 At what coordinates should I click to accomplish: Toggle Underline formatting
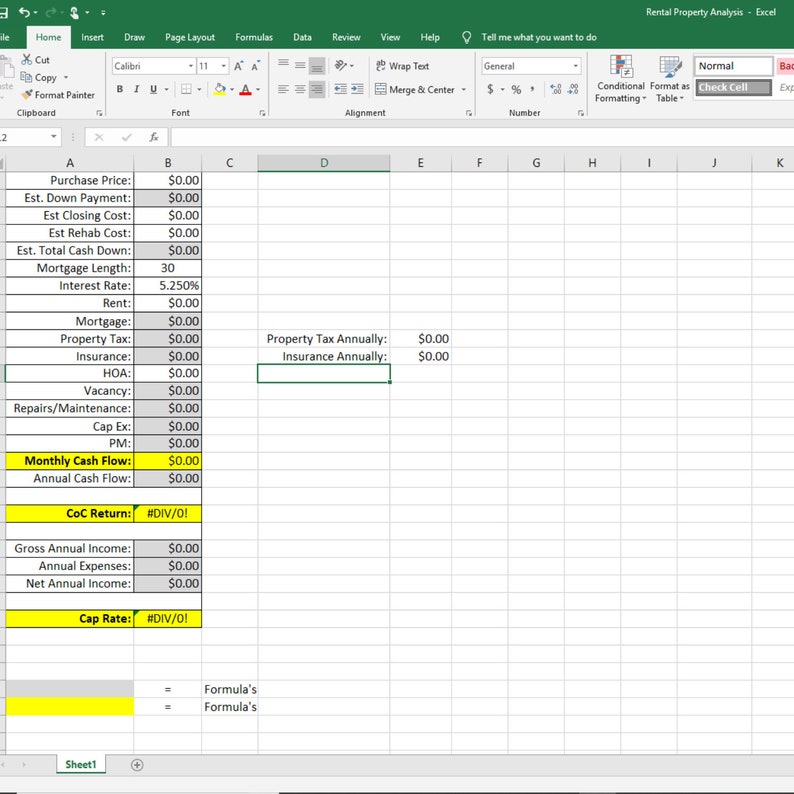point(153,89)
